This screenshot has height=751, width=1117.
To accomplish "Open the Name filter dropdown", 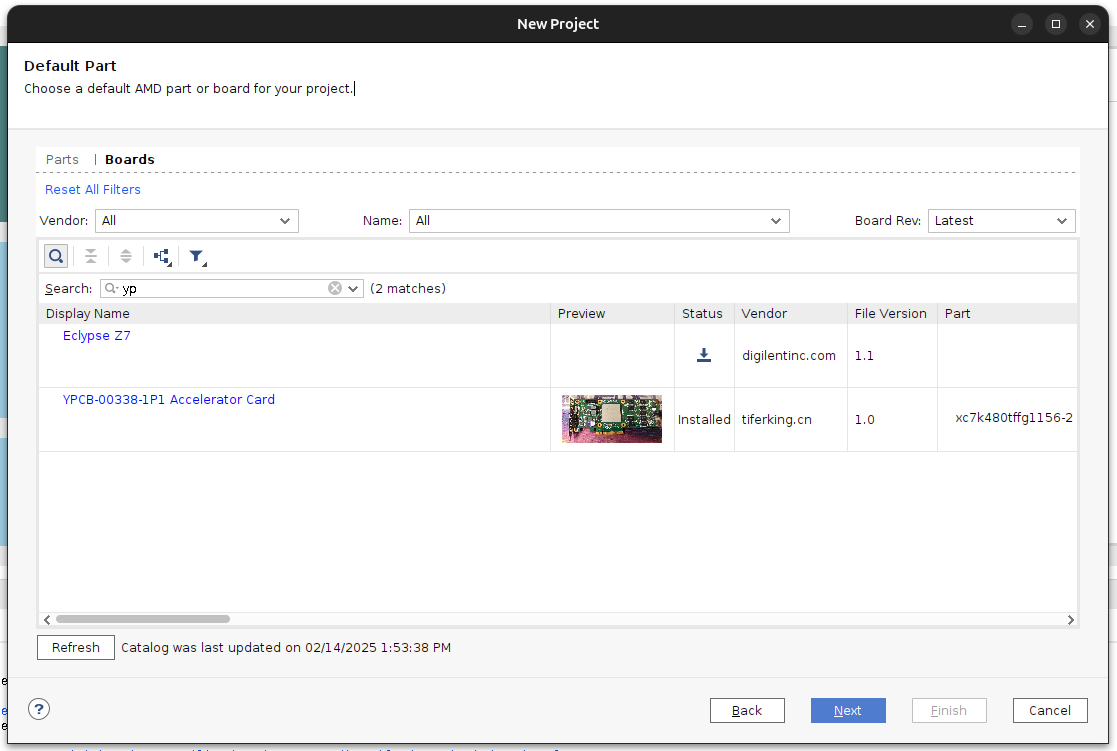I will tap(598, 221).
